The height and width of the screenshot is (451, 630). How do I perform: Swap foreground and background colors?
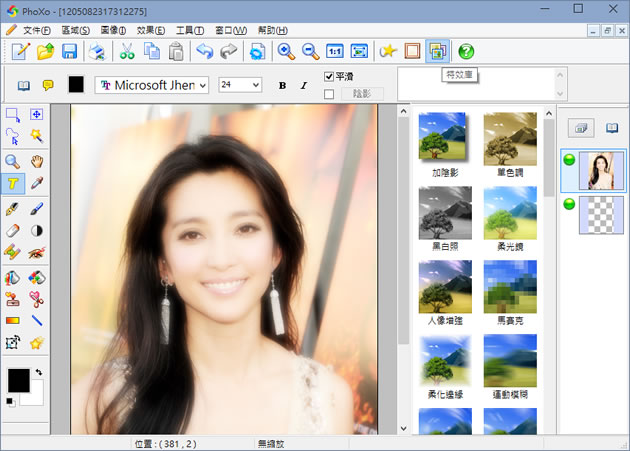point(39,372)
